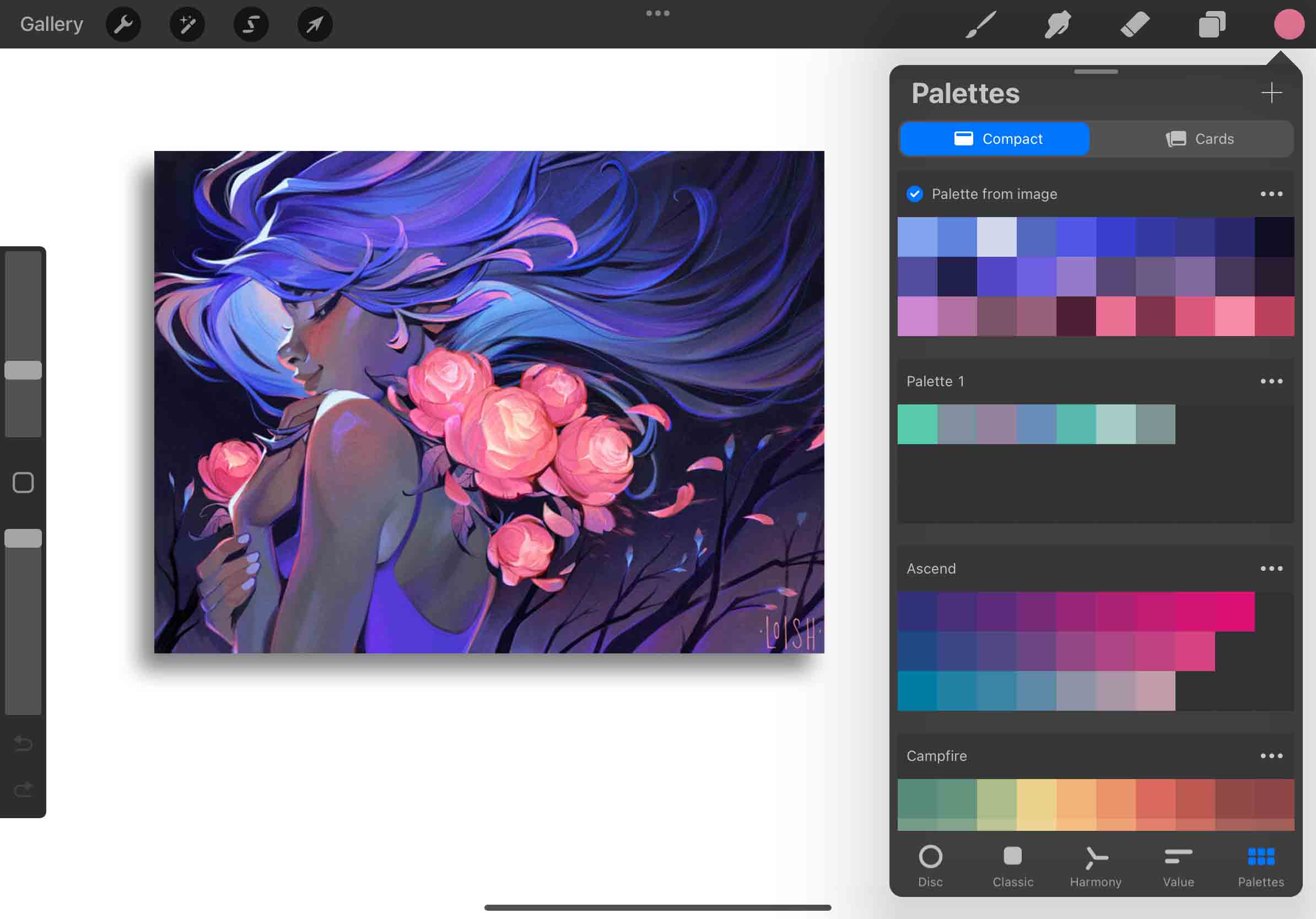Select the Smudge tool
Screen dimensions: 1316x919
pos(1057,24)
